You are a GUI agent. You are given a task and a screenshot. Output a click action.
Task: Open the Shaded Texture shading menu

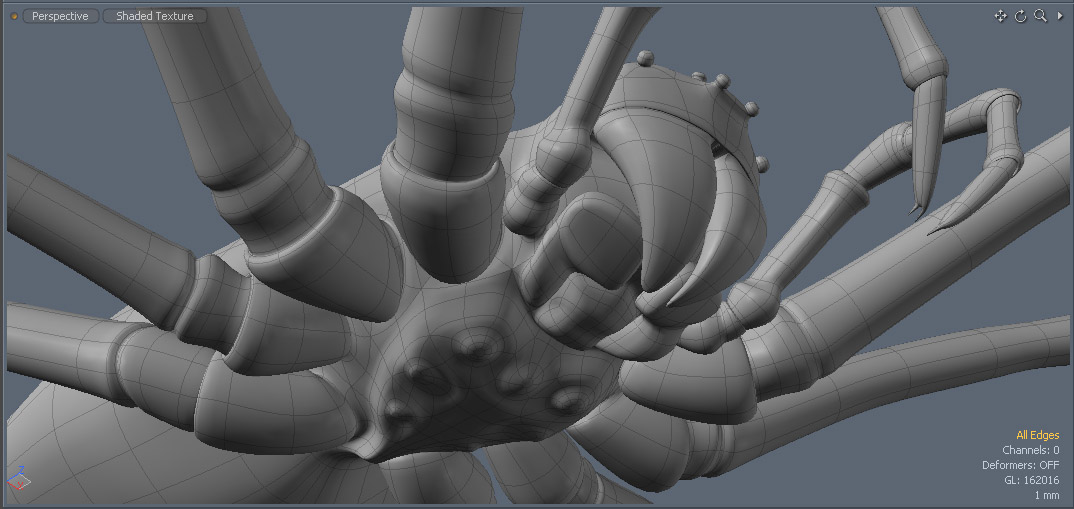coord(155,16)
